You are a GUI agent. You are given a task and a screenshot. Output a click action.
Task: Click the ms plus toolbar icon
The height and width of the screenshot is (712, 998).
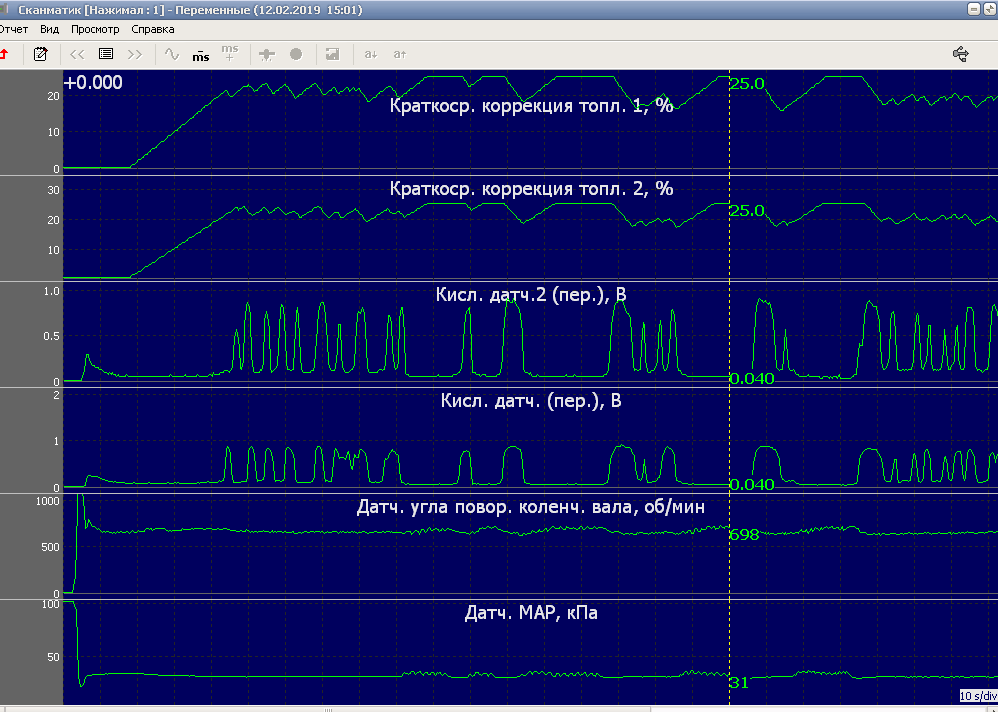(230, 53)
